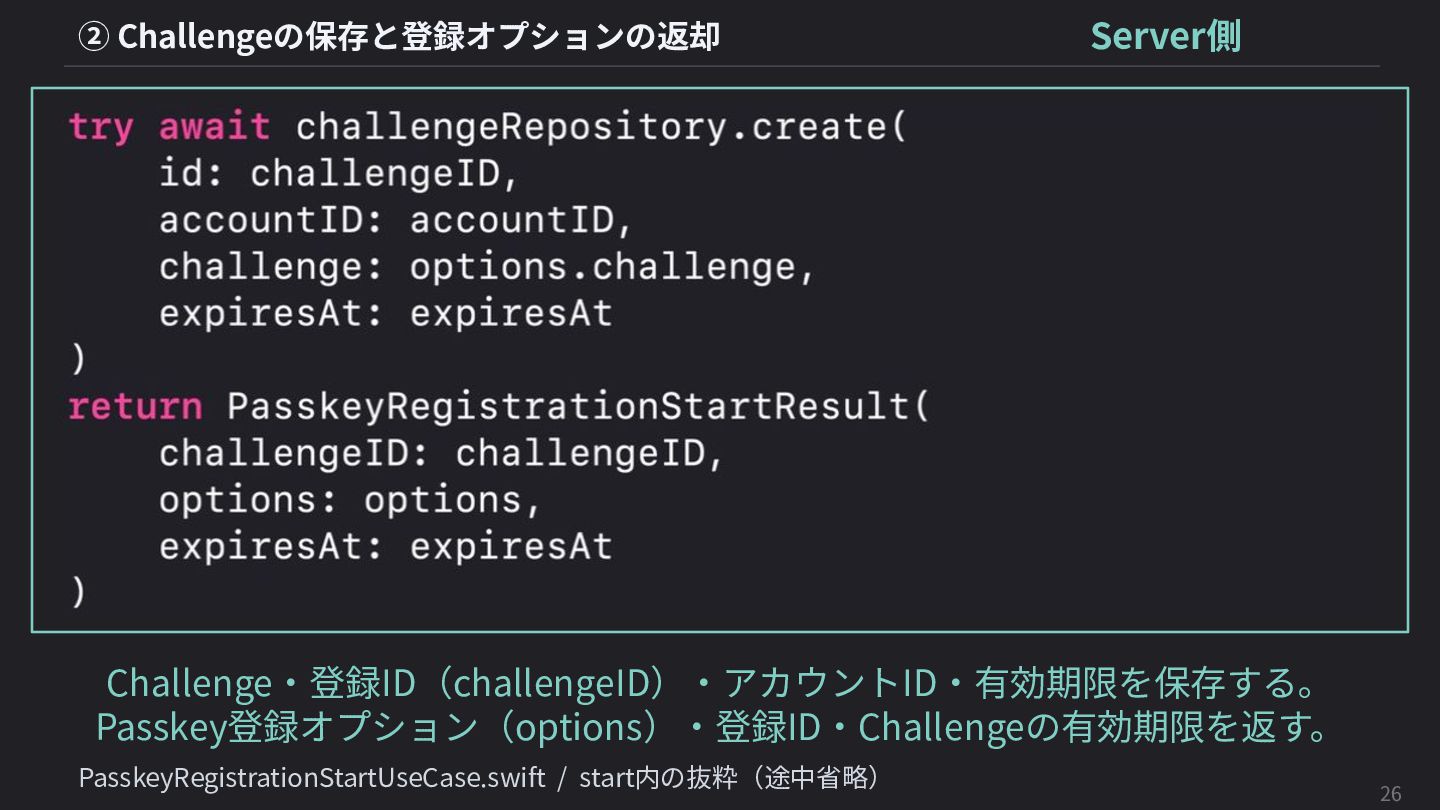Select challengeRepository.create( text
The width and height of the screenshot is (1440, 810).
601,127
